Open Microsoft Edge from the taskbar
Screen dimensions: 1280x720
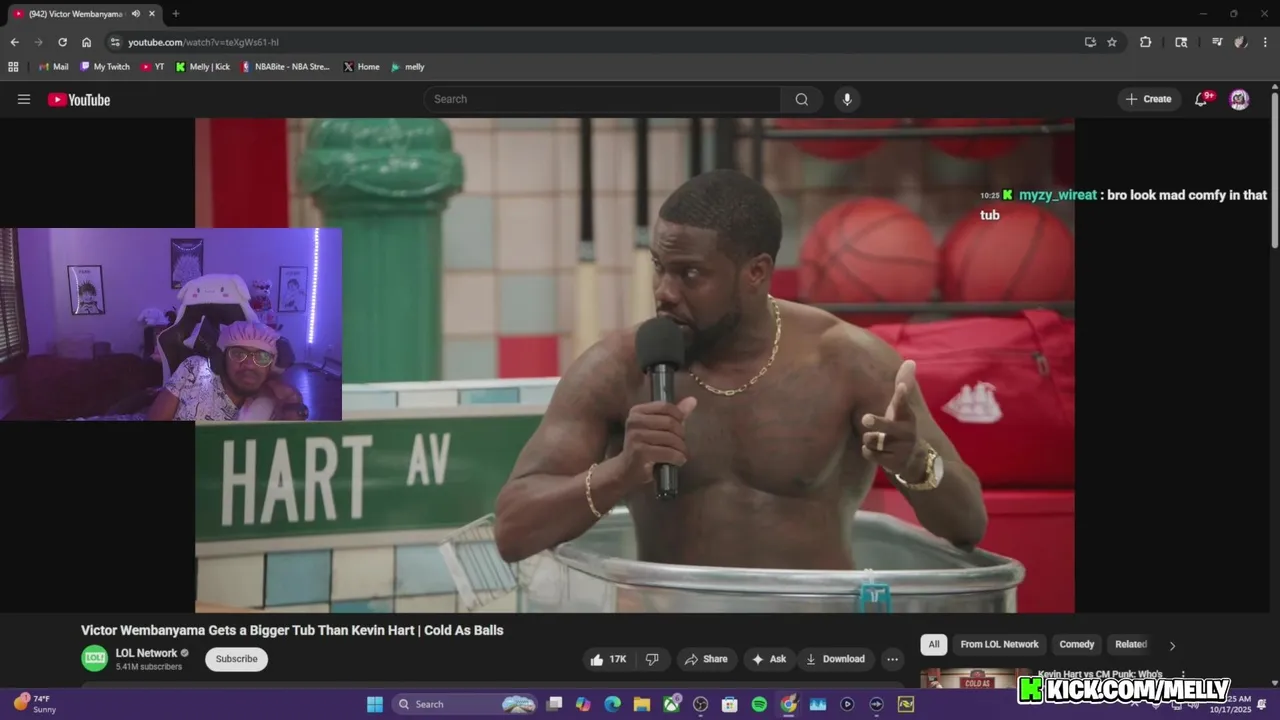pyautogui.click(x=612, y=704)
